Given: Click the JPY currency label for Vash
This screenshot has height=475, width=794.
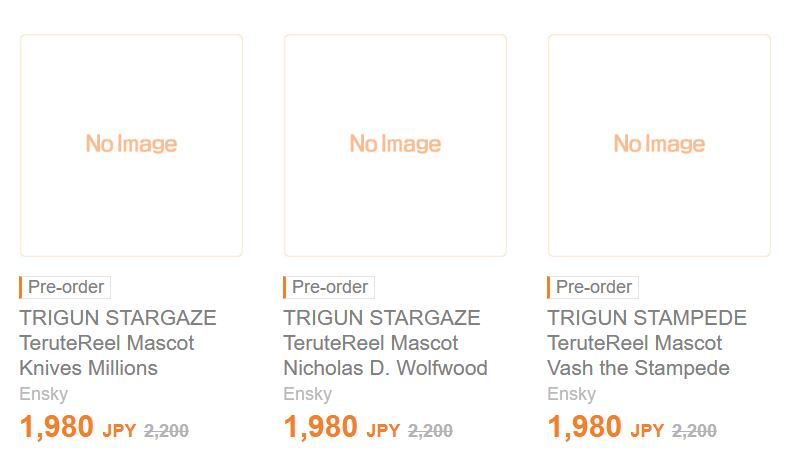Looking at the screenshot, I should click(x=647, y=431).
